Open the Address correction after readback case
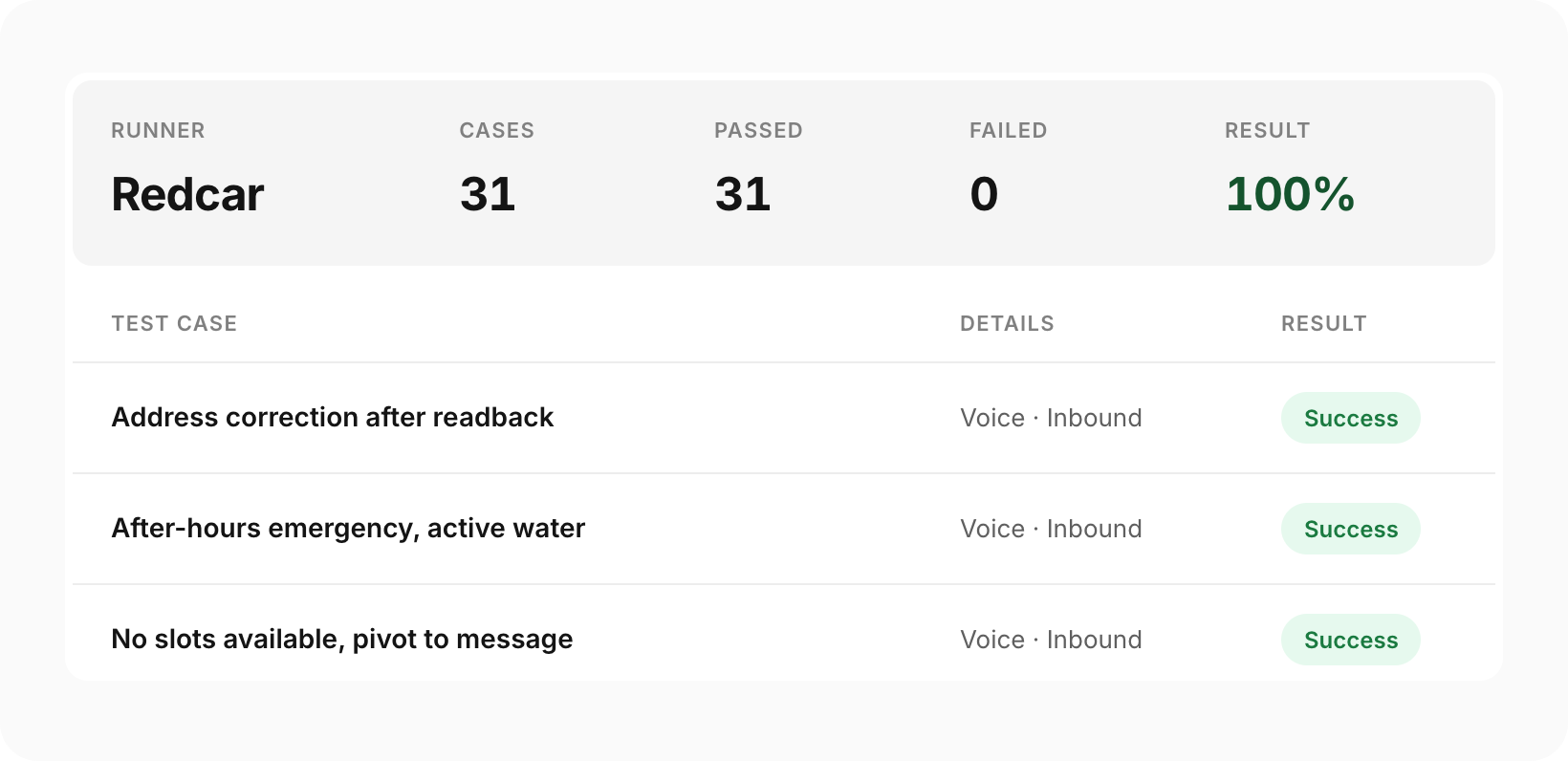The height and width of the screenshot is (761, 1568). click(333, 418)
